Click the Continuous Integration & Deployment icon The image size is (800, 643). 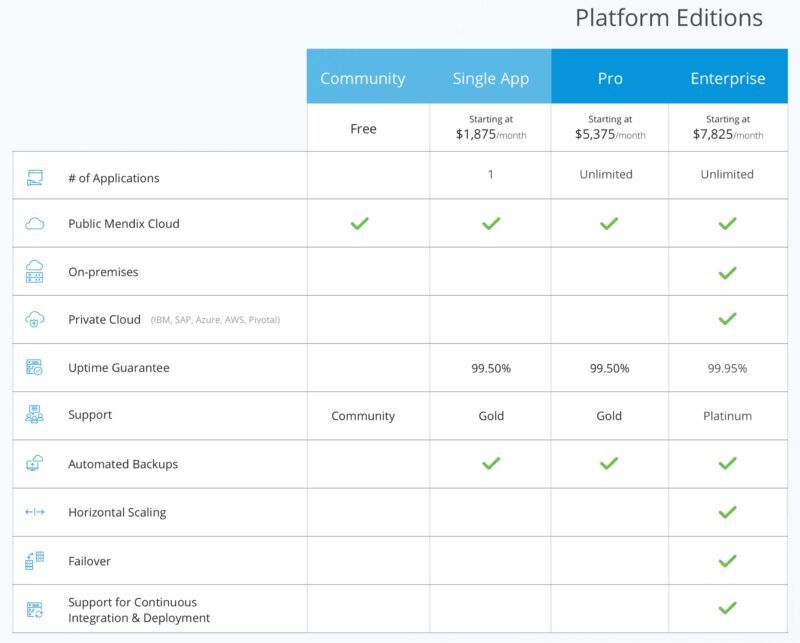pos(35,609)
